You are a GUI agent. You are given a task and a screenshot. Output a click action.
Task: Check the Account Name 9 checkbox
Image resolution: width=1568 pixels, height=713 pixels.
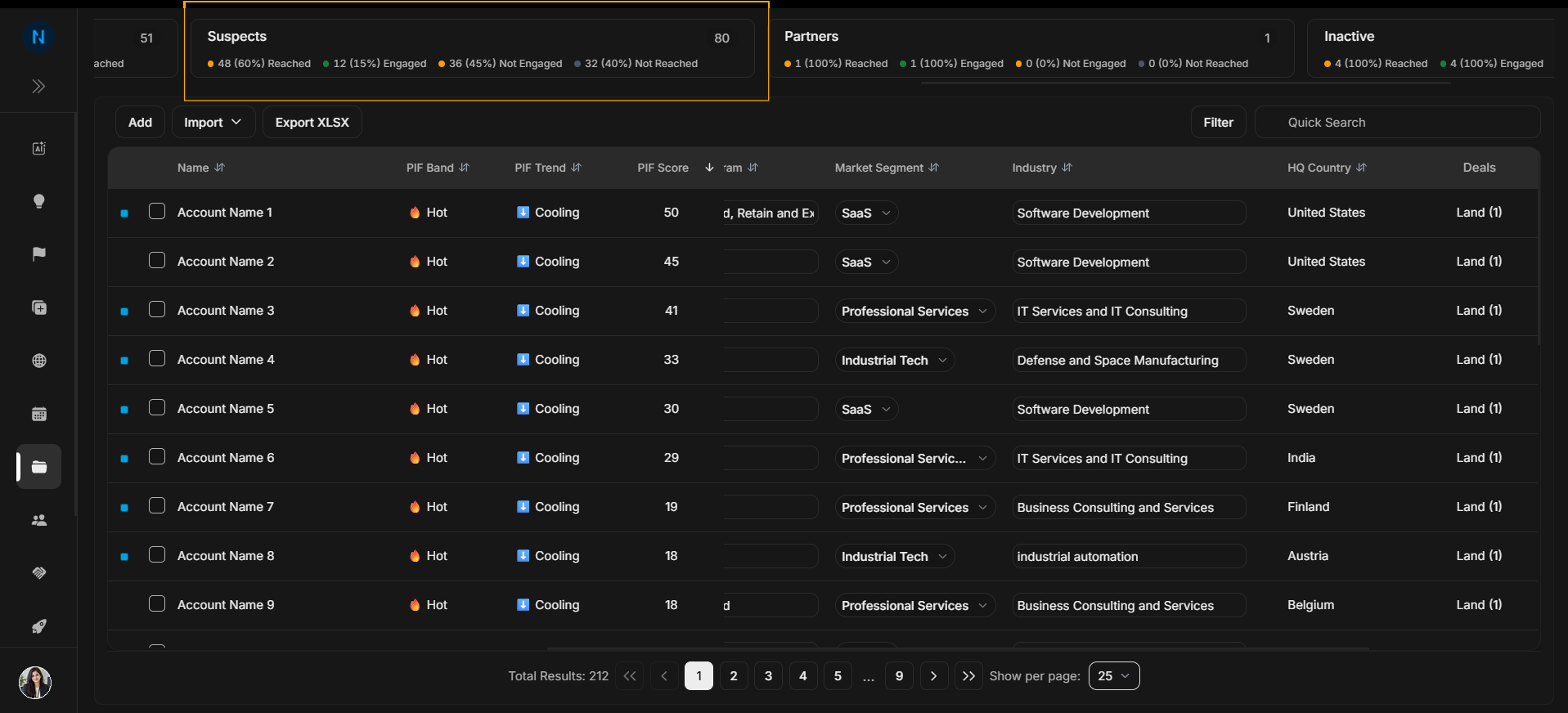pyautogui.click(x=157, y=604)
